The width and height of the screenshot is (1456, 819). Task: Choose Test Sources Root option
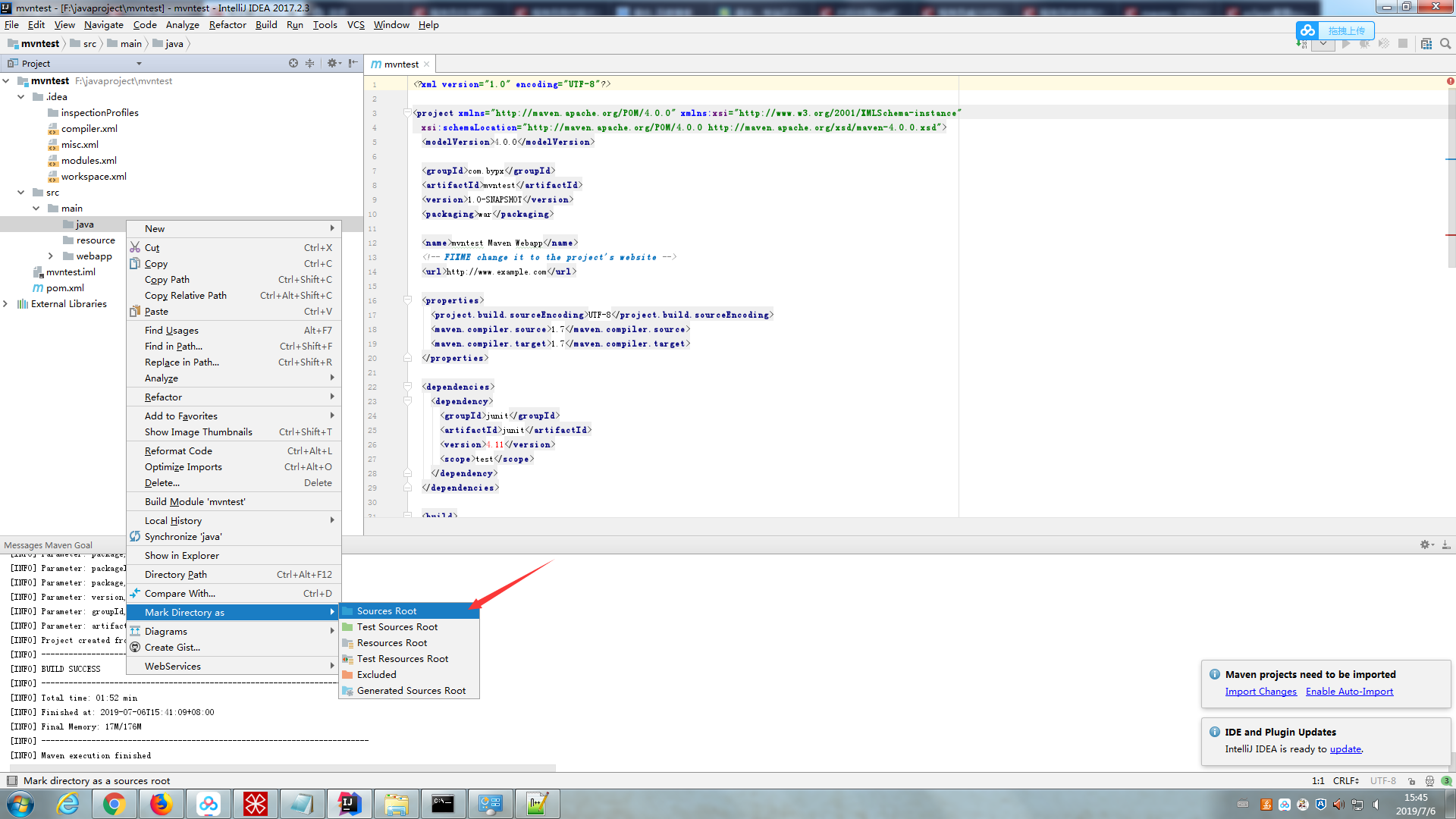(397, 627)
